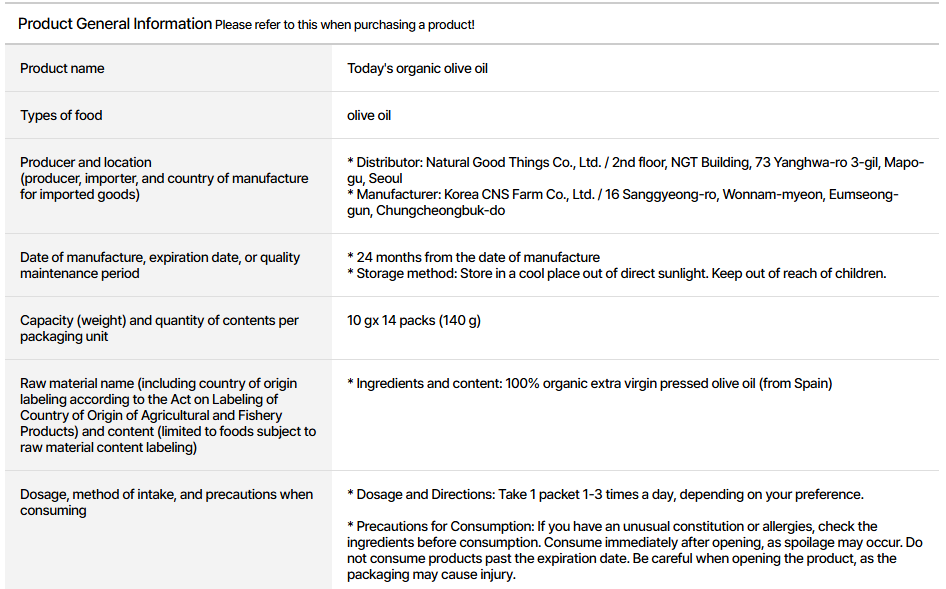The image size is (946, 589).
Task: Click the Storage method instruction line
Action: pos(616,274)
